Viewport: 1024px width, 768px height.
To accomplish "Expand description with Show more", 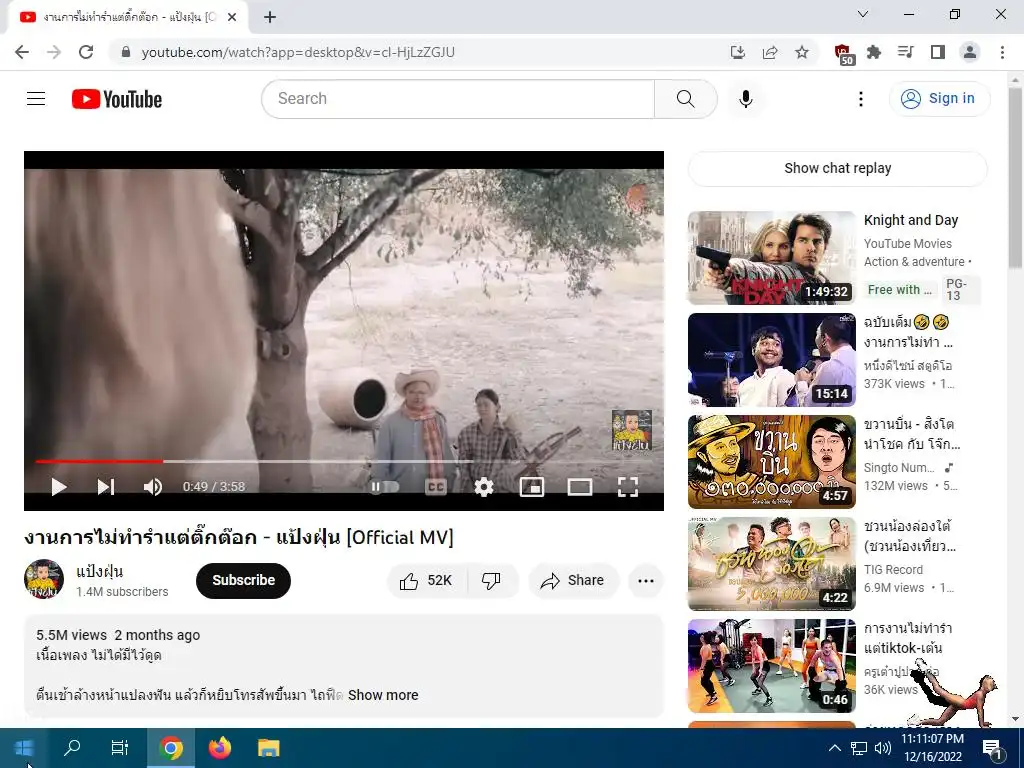I will coord(383,695).
